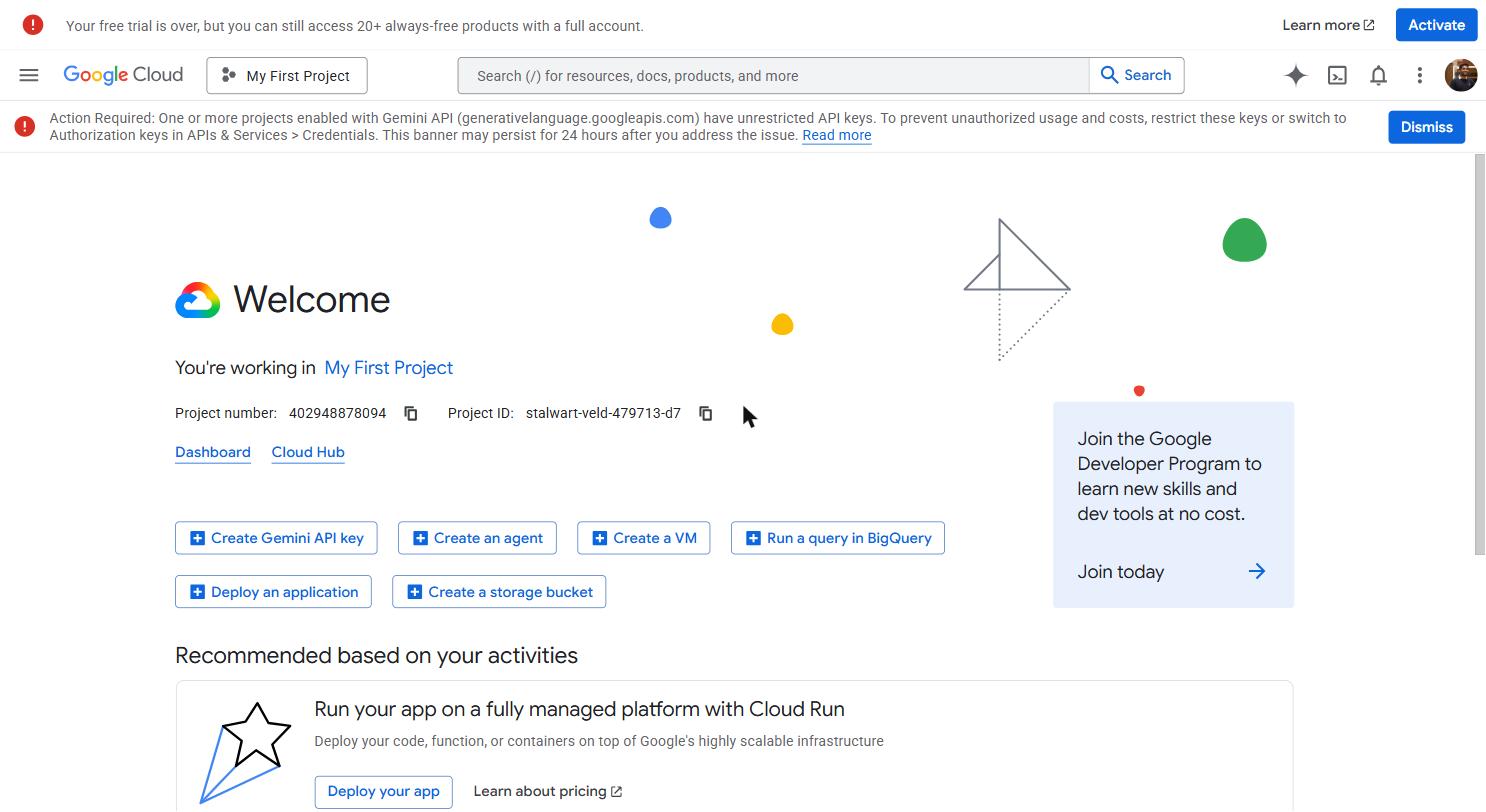Click the Action Required warning icon

click(25, 126)
